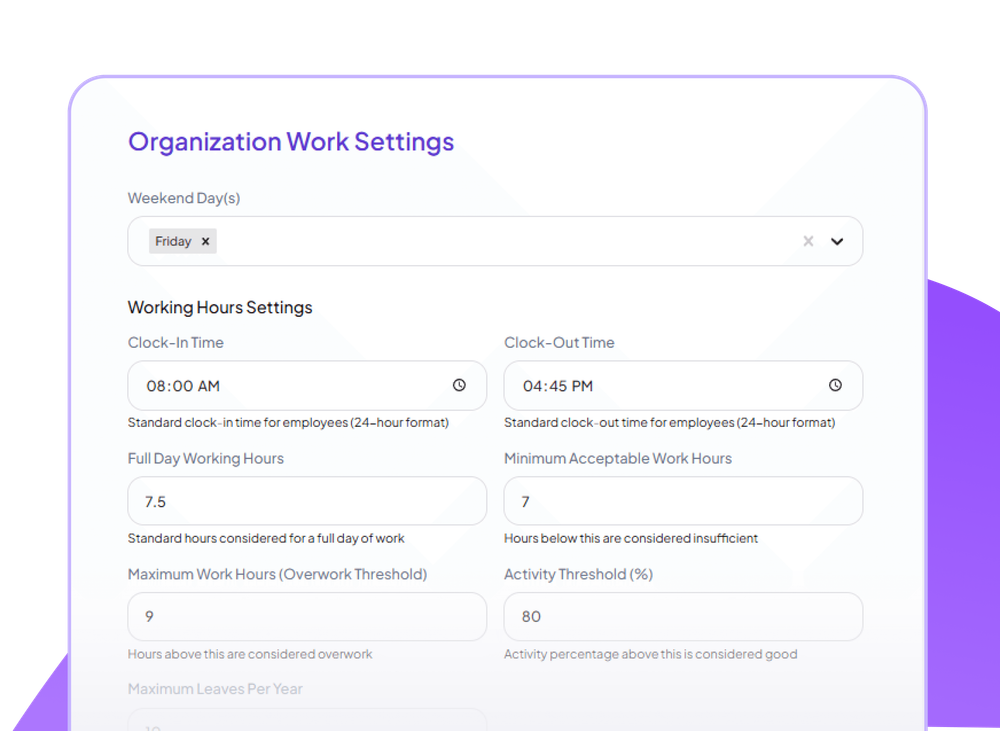Screen dimensions: 1000x731
Task: Remove the Friday weekend day tag
Action: point(205,241)
